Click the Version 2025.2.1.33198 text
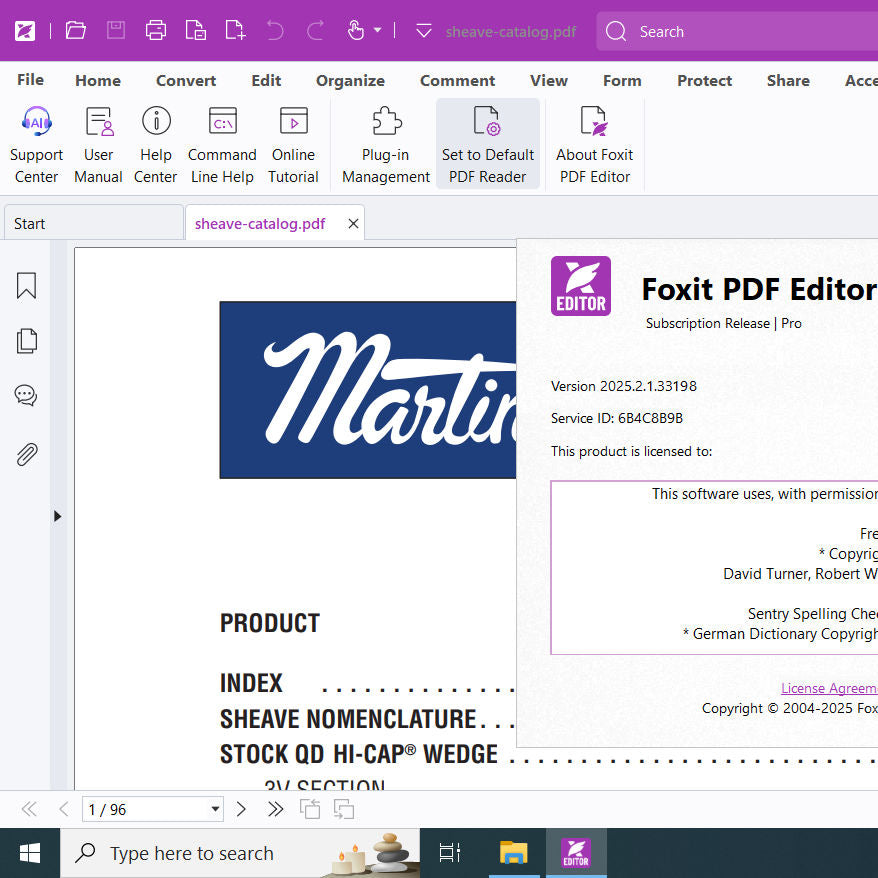878x878 pixels. point(624,386)
